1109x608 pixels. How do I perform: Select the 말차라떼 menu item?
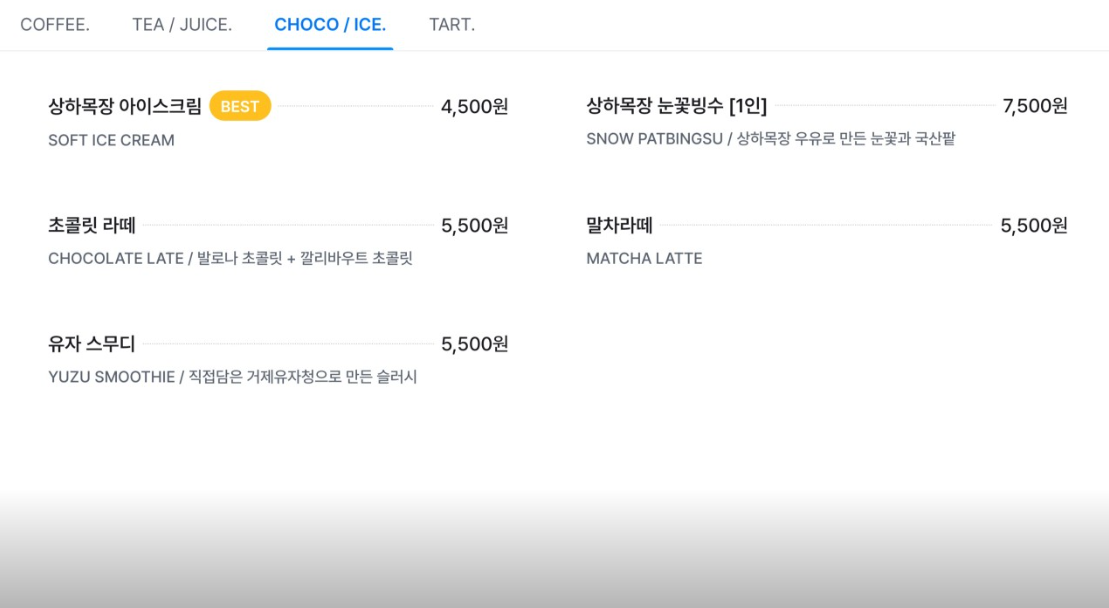click(x=620, y=226)
